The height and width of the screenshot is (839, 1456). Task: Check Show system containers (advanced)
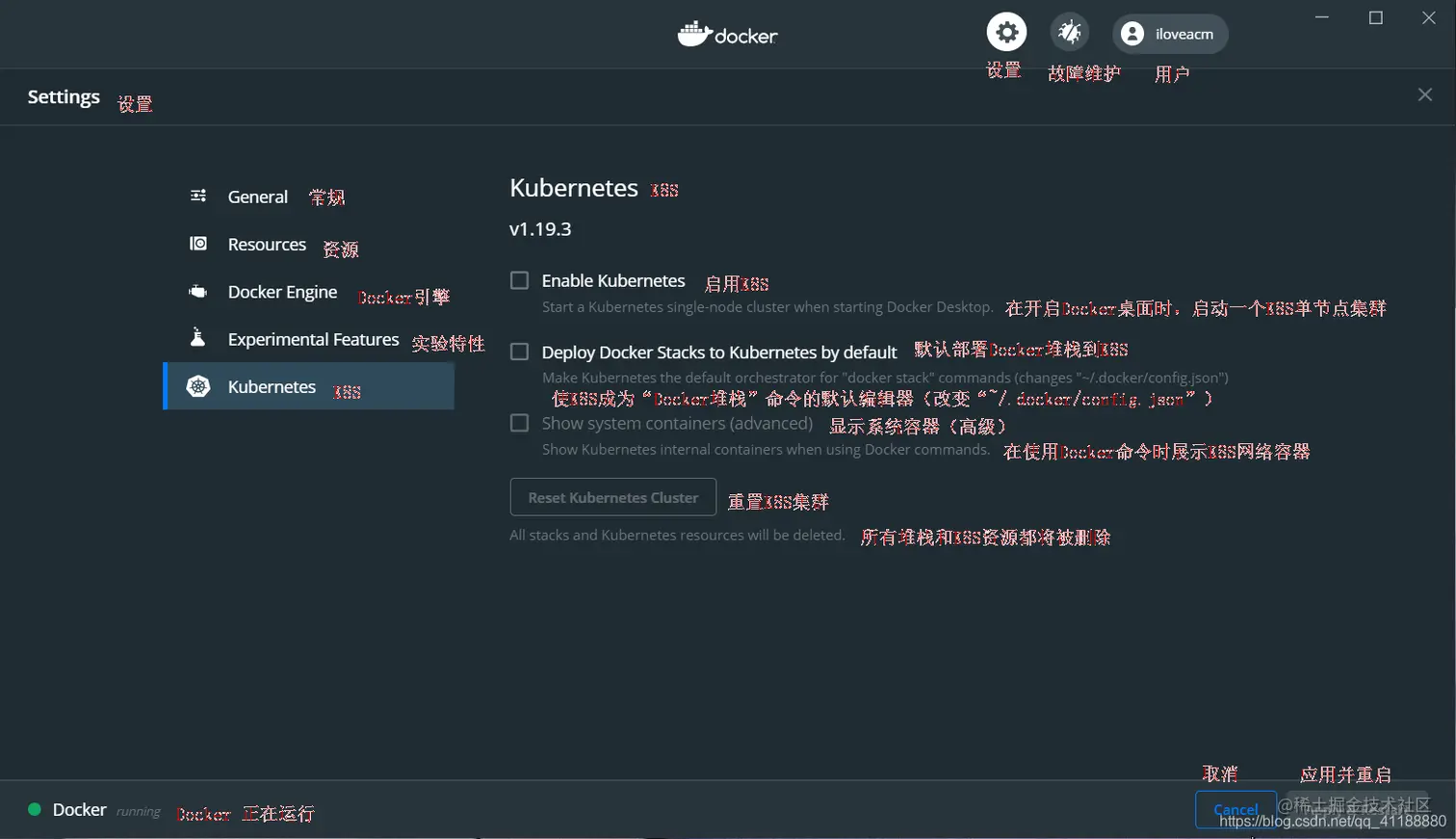520,423
